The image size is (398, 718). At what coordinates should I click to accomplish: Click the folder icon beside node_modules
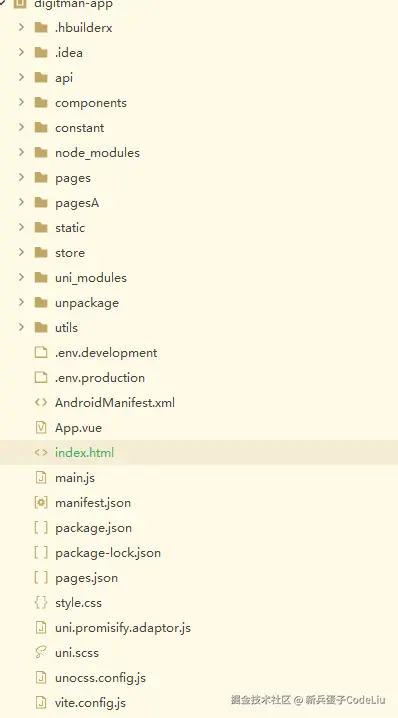41,152
